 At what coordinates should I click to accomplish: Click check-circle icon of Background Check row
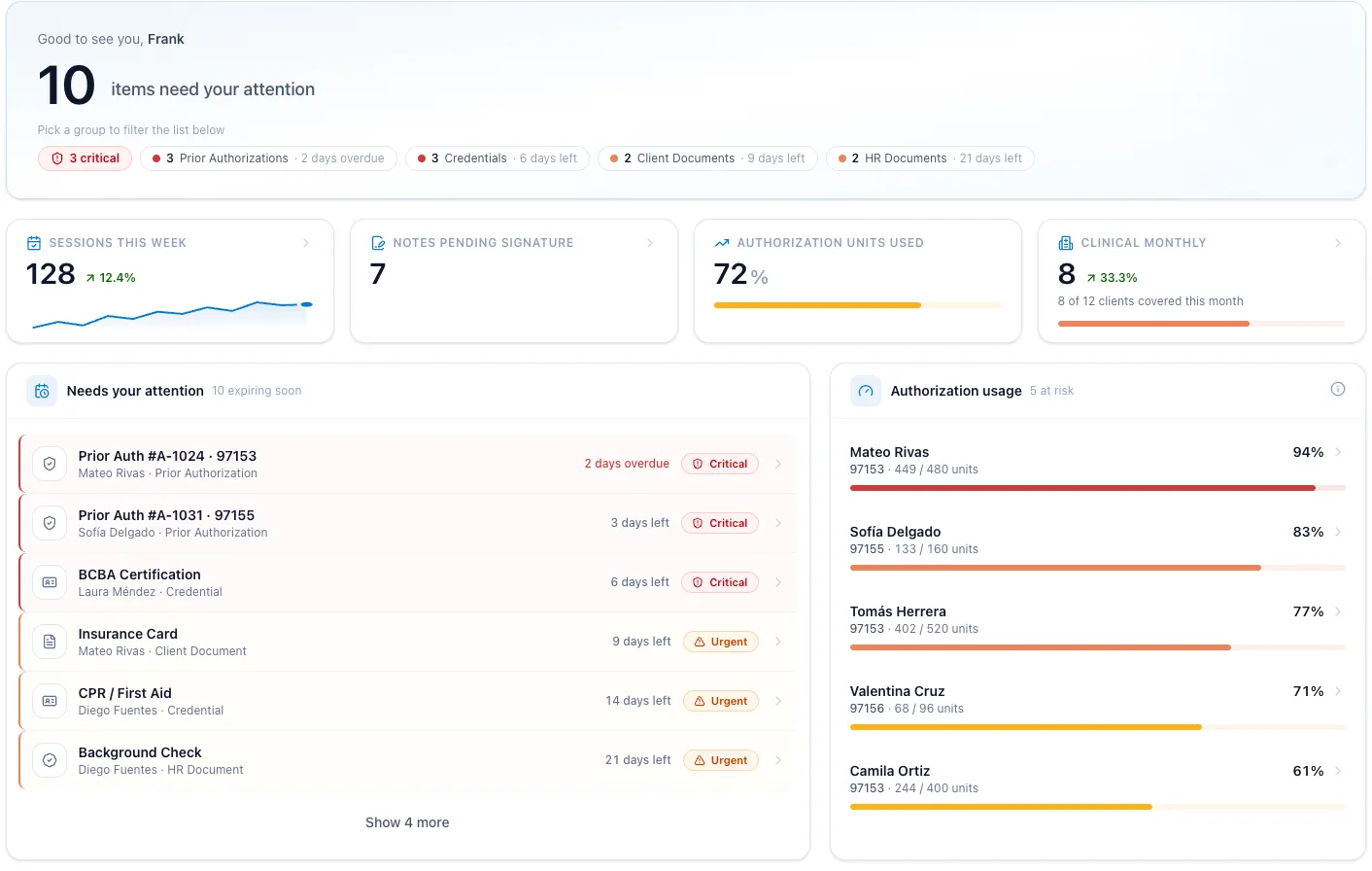[x=50, y=760]
